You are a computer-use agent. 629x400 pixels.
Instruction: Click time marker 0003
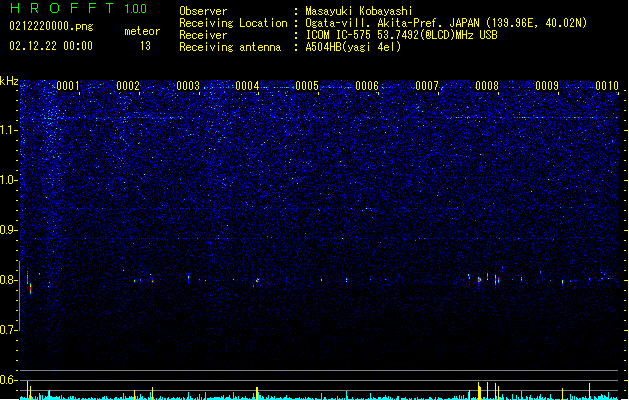(x=188, y=86)
